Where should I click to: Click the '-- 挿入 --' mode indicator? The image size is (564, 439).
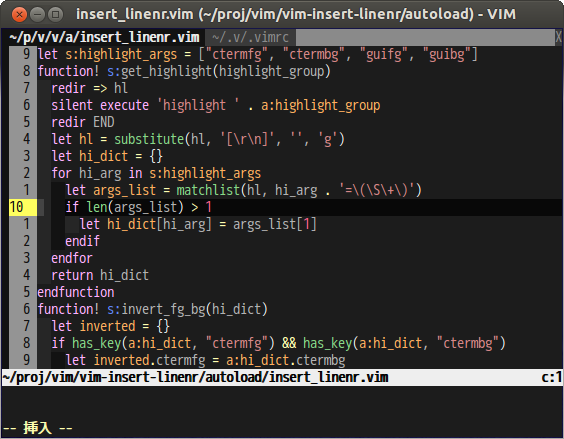tap(37, 428)
